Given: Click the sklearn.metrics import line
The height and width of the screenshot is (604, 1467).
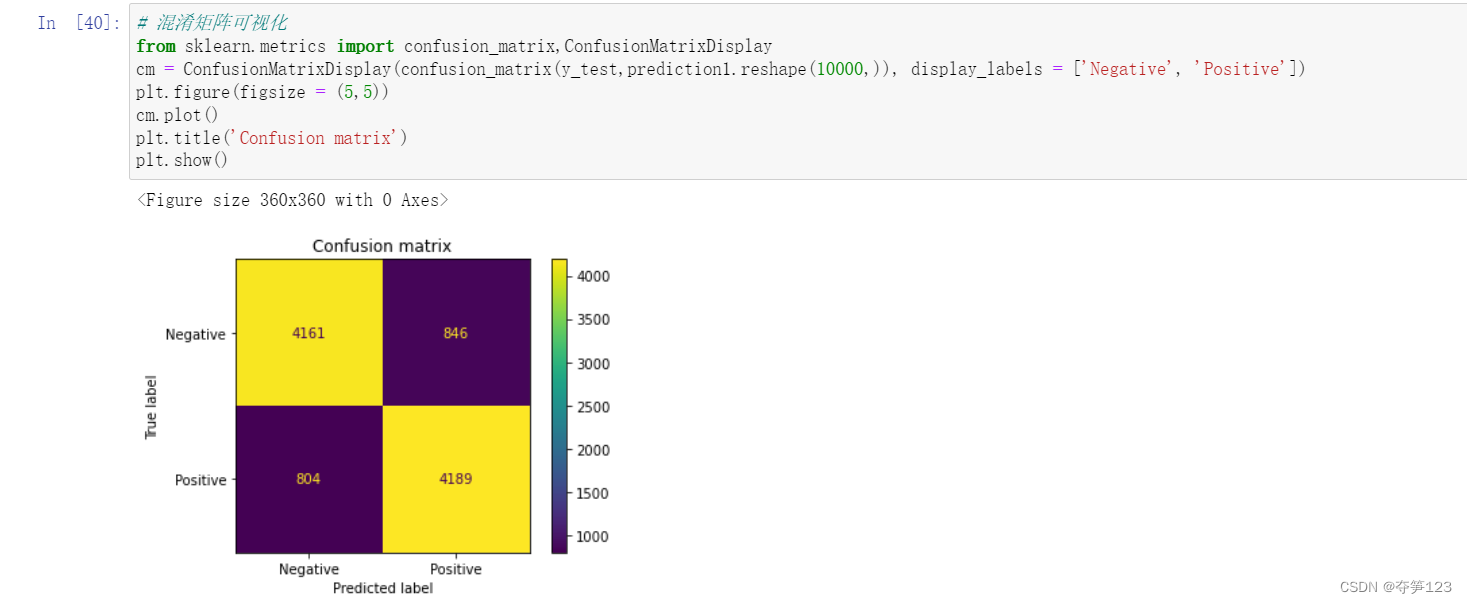Looking at the screenshot, I should click(454, 46).
